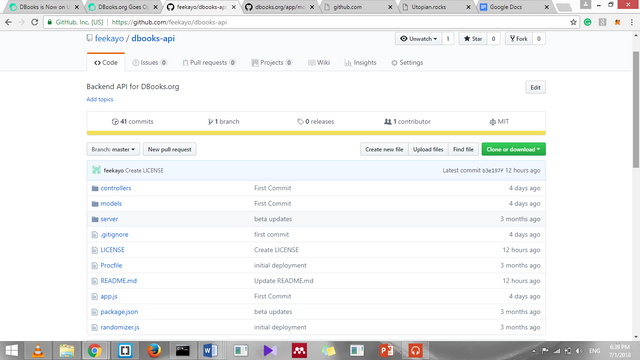Expand the Clone or download menu
This screenshot has width=640, height=360.
point(513,149)
